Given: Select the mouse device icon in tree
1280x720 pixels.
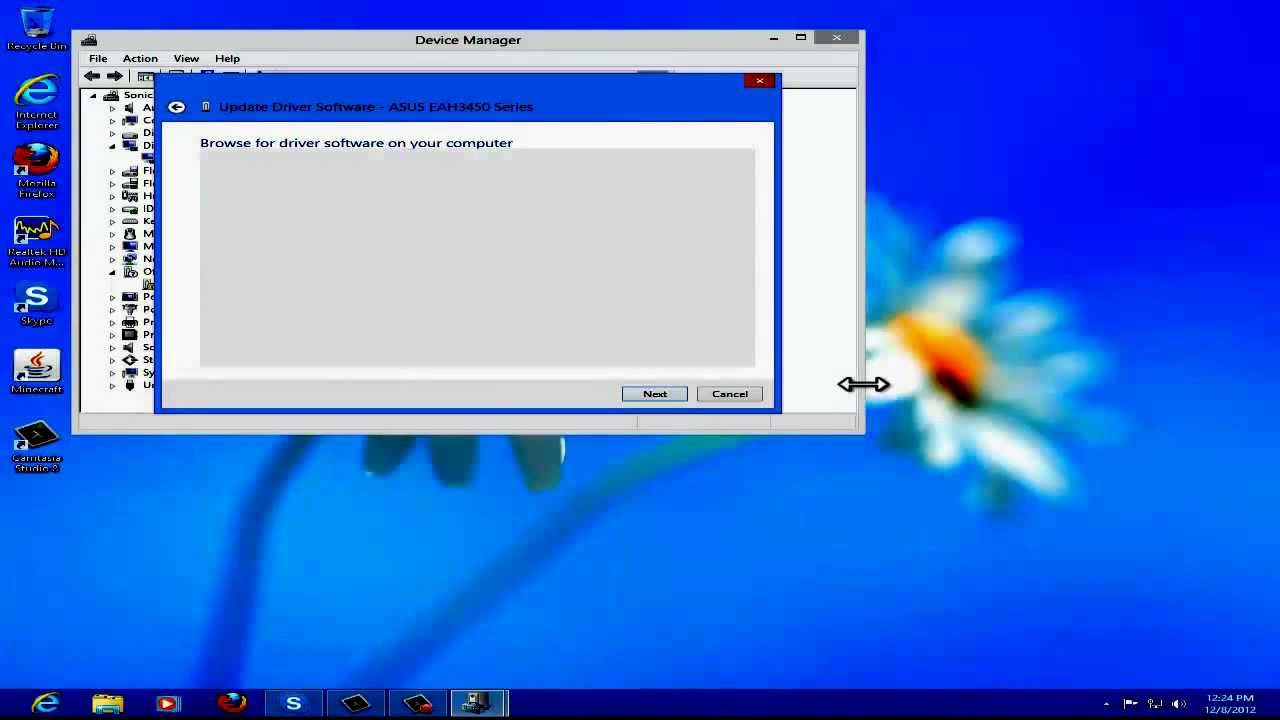Looking at the screenshot, I should click(130, 234).
